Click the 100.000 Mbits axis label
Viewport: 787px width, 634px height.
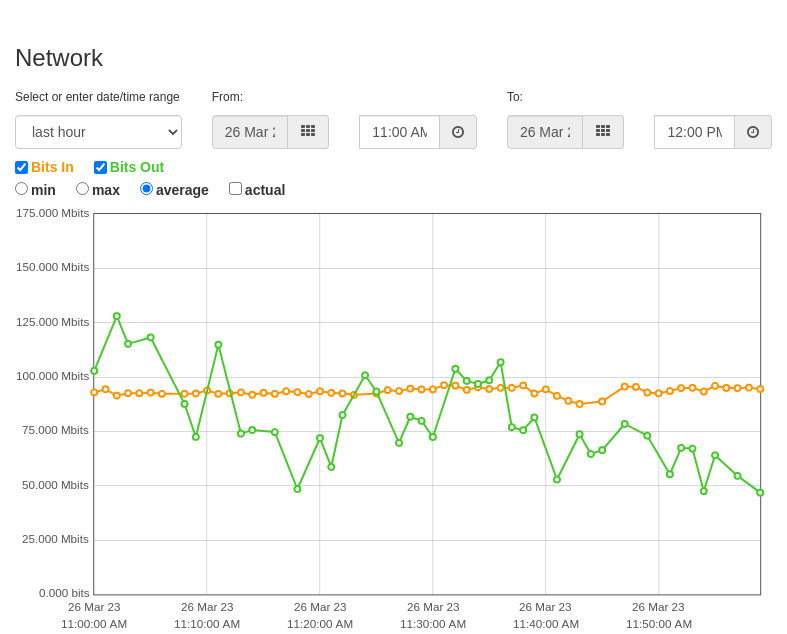[x=53, y=376]
